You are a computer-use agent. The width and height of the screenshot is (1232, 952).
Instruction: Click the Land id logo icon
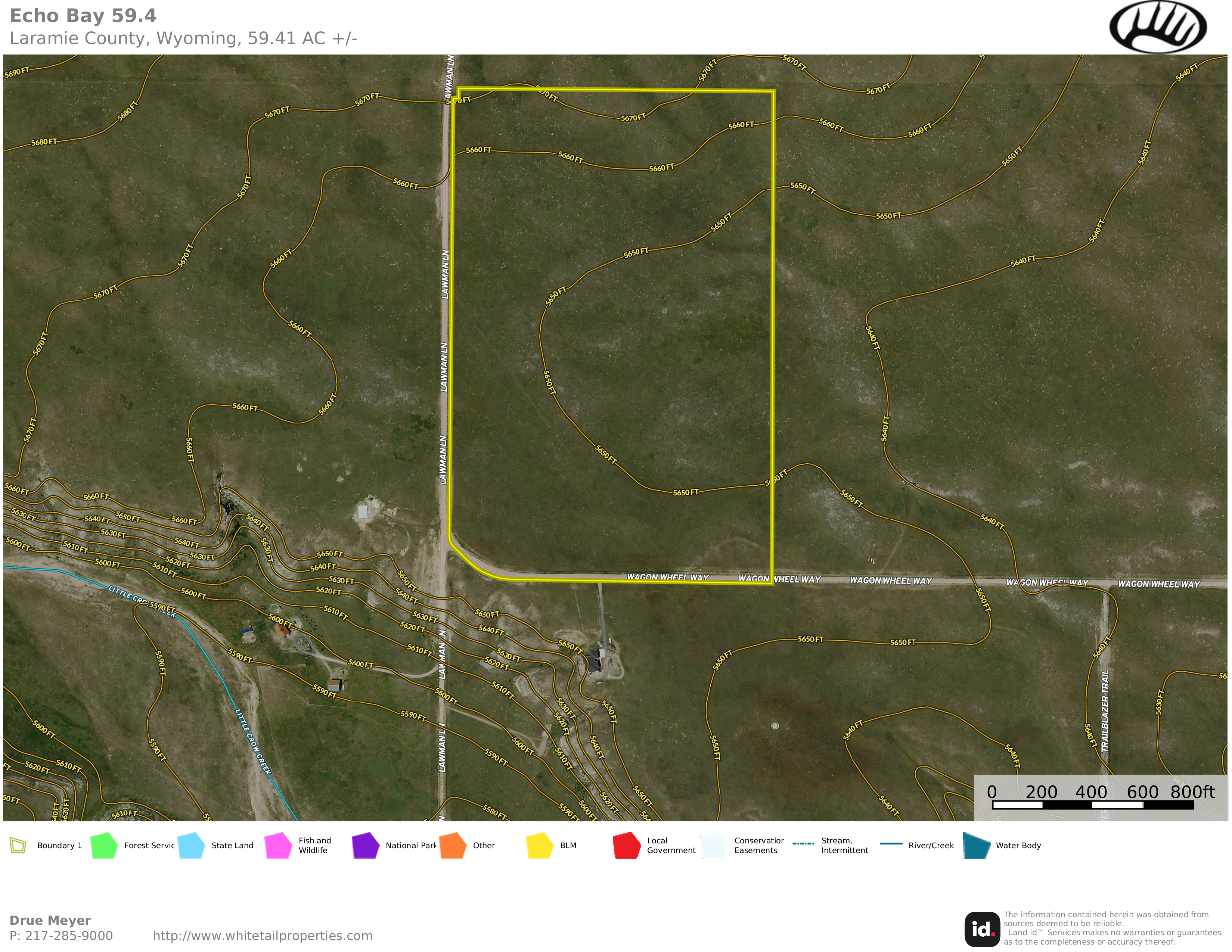[x=982, y=929]
